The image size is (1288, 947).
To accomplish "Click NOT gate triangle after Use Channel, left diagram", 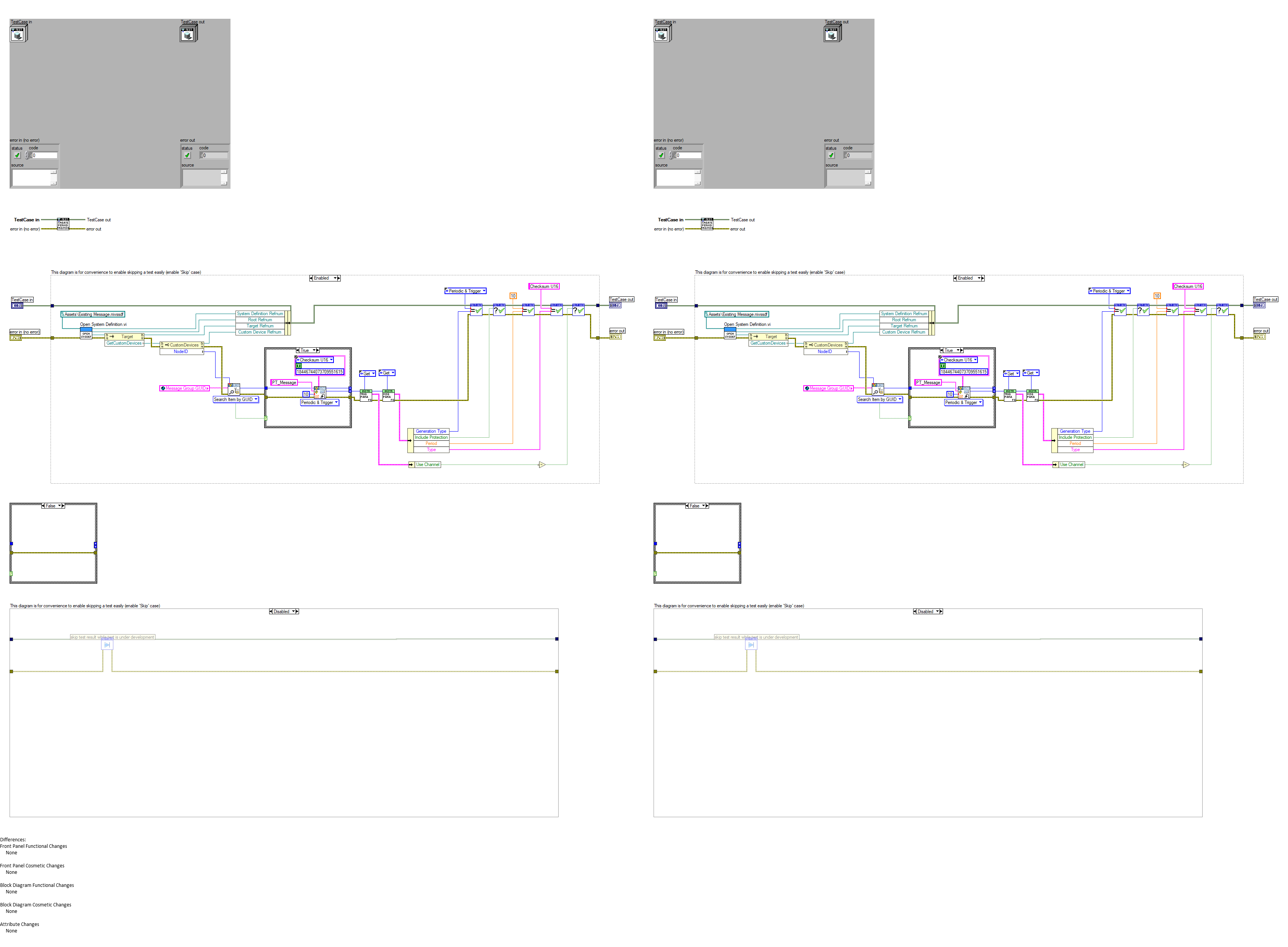I will pyautogui.click(x=542, y=465).
